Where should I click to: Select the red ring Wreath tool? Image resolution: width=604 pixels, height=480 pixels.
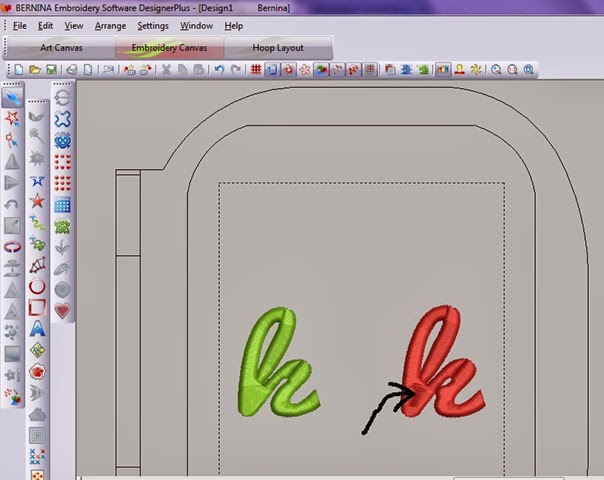tap(12, 247)
